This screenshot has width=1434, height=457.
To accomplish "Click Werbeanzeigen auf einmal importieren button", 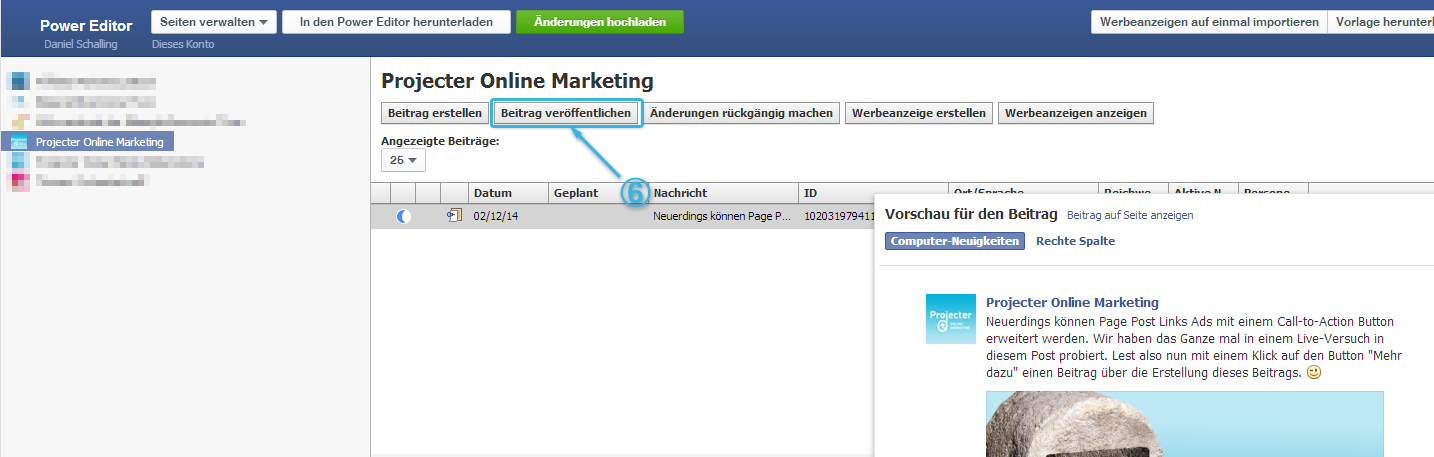I will [1208, 22].
